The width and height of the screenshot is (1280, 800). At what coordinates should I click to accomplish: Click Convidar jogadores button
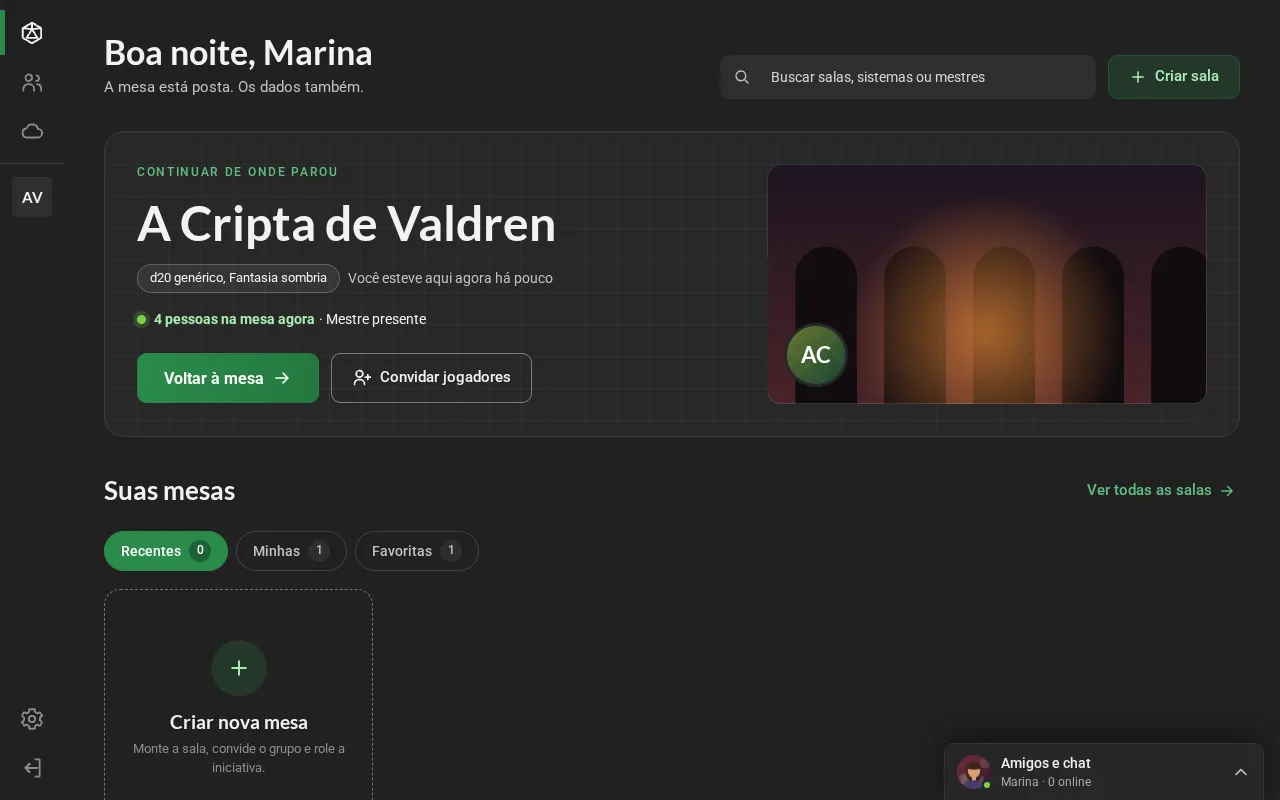pos(431,378)
